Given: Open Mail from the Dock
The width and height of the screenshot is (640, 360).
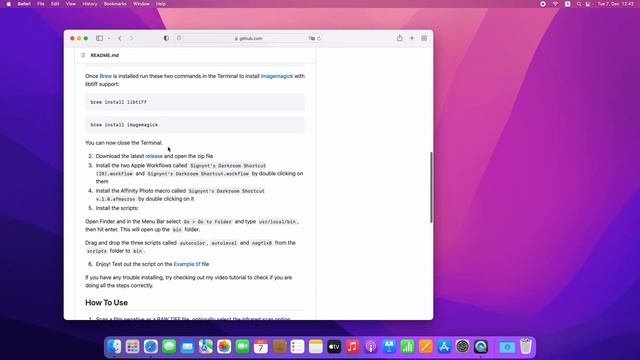Looking at the screenshot, I should coord(187,347).
